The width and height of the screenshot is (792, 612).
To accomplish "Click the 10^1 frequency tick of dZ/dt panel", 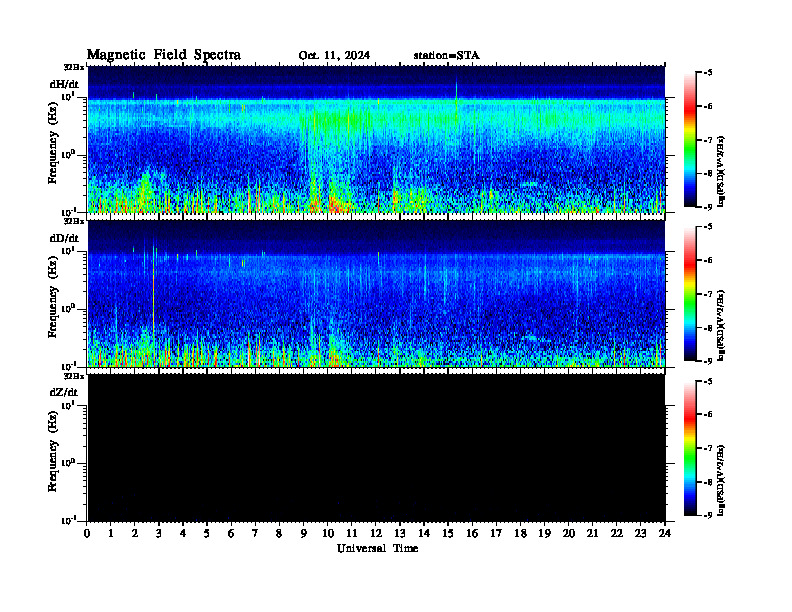I will (x=68, y=405).
